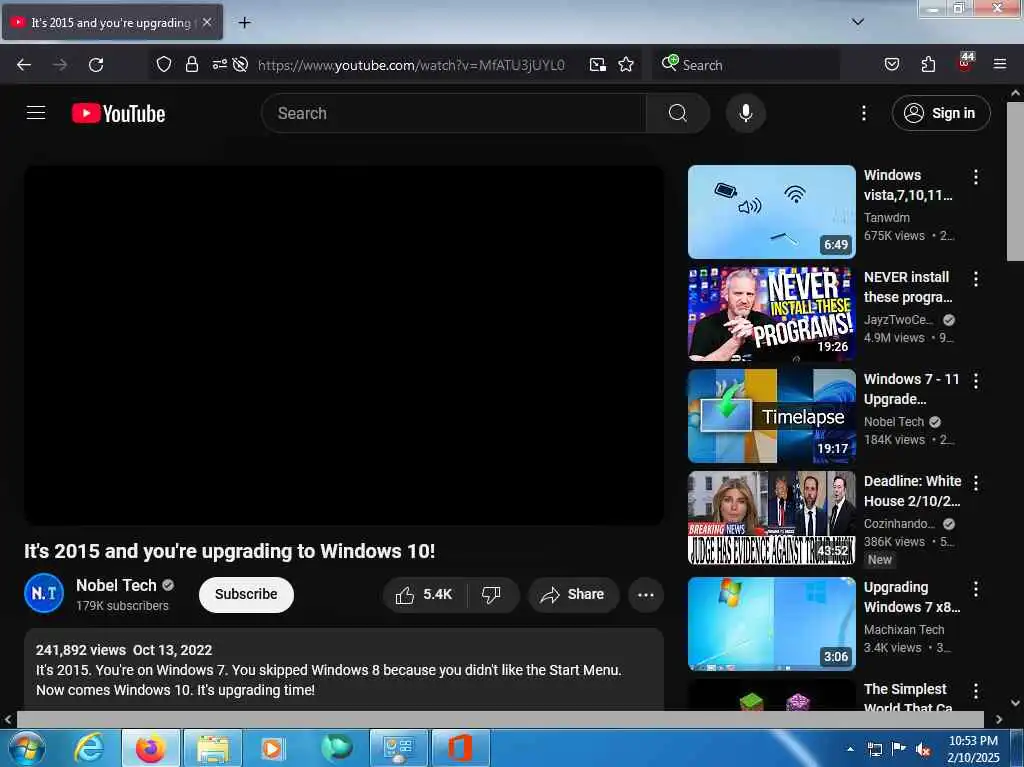The width and height of the screenshot is (1024, 767).
Task: Open picture-in-picture icon in the URL bar
Action: coord(598,65)
